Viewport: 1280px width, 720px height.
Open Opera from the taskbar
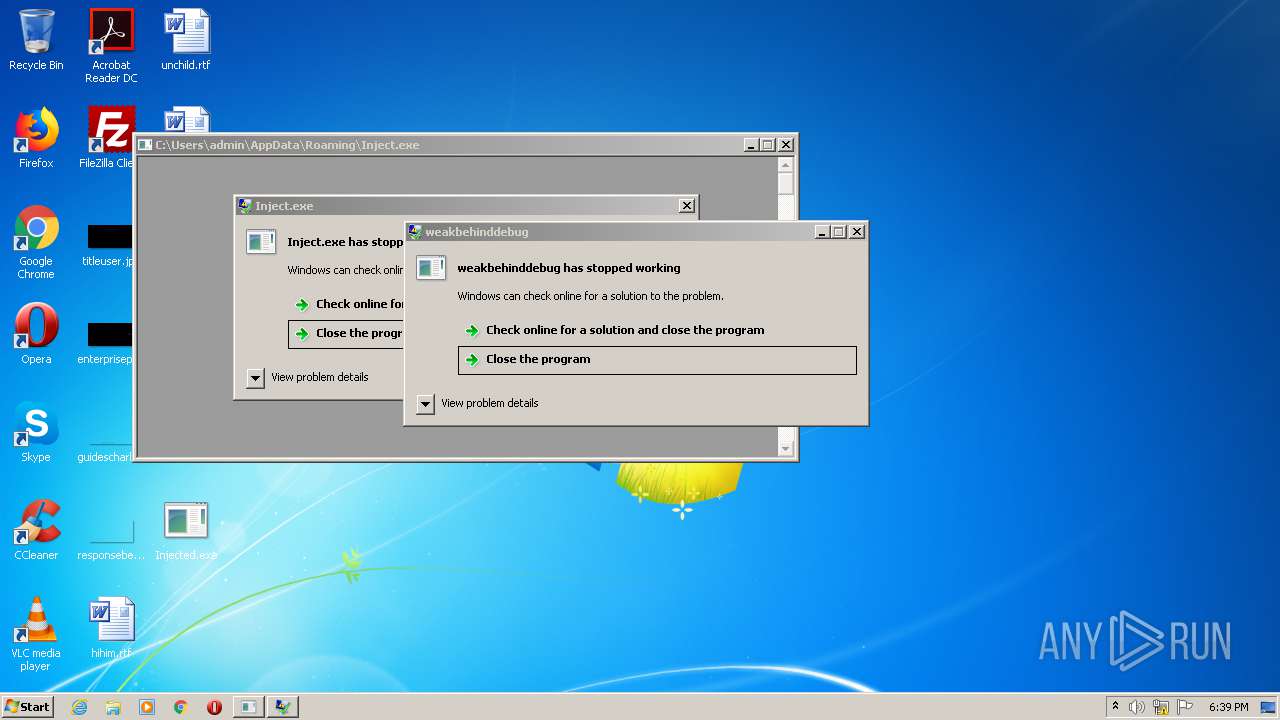tap(214, 707)
